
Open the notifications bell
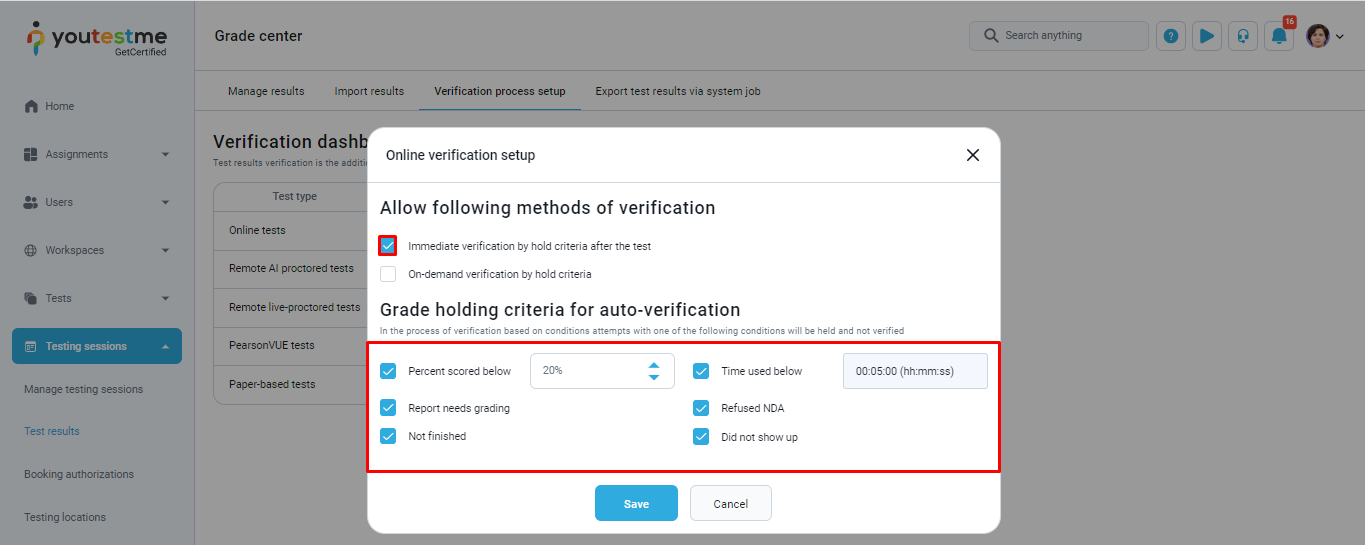(x=1279, y=36)
